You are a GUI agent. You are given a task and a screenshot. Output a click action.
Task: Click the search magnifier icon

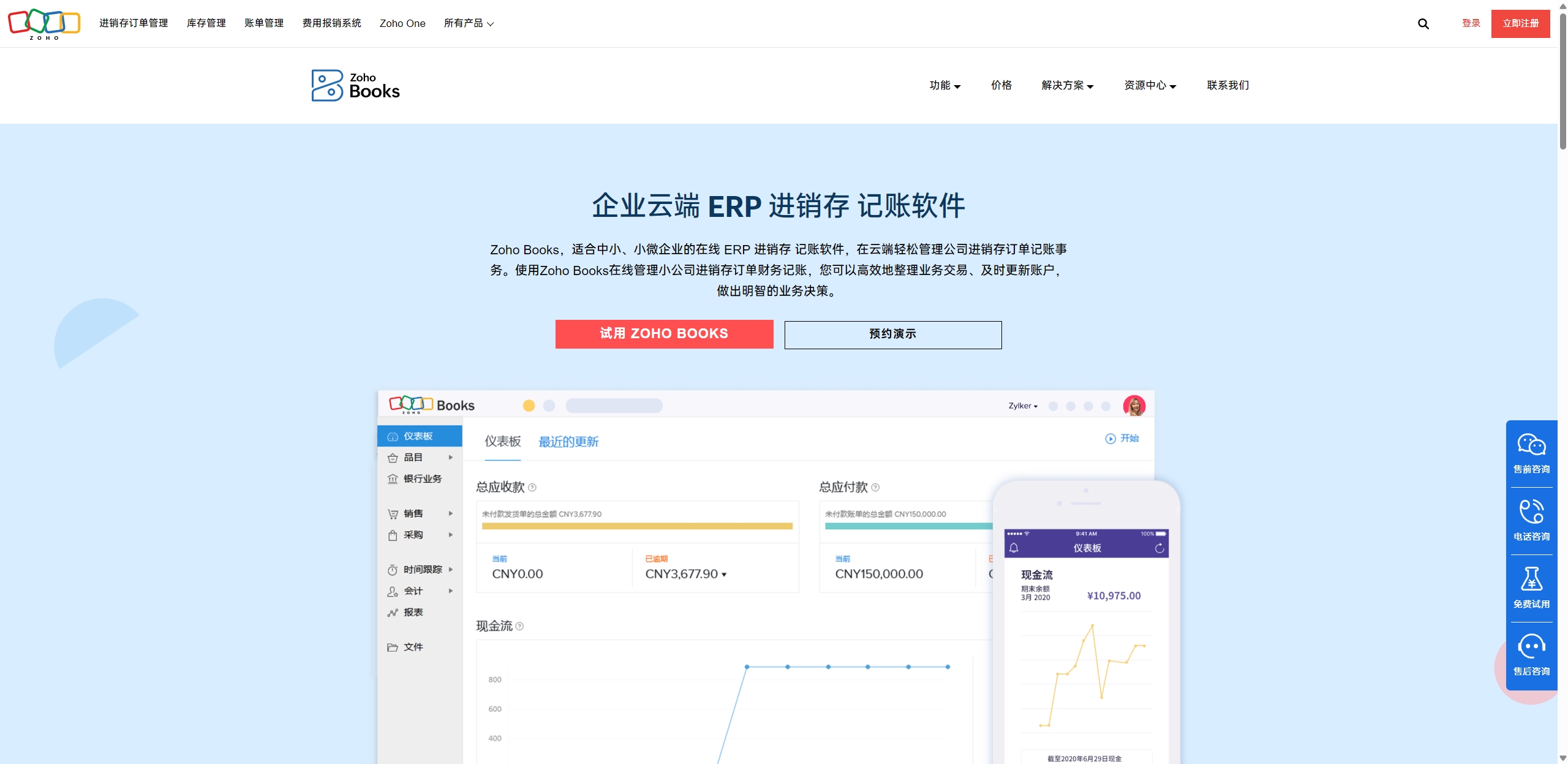pyautogui.click(x=1423, y=24)
